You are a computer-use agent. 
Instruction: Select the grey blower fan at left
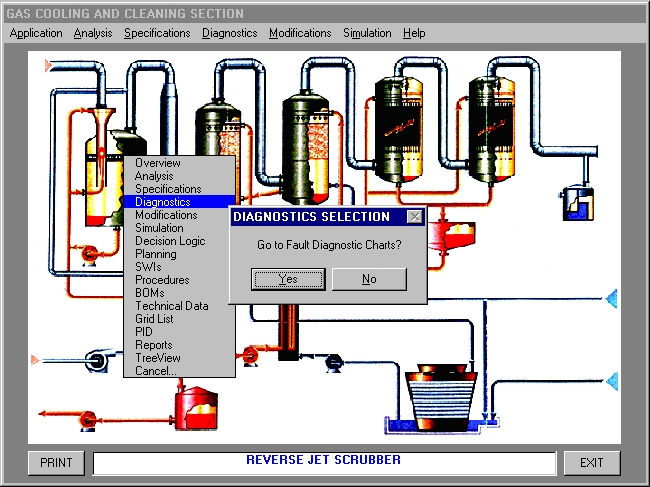click(99, 361)
